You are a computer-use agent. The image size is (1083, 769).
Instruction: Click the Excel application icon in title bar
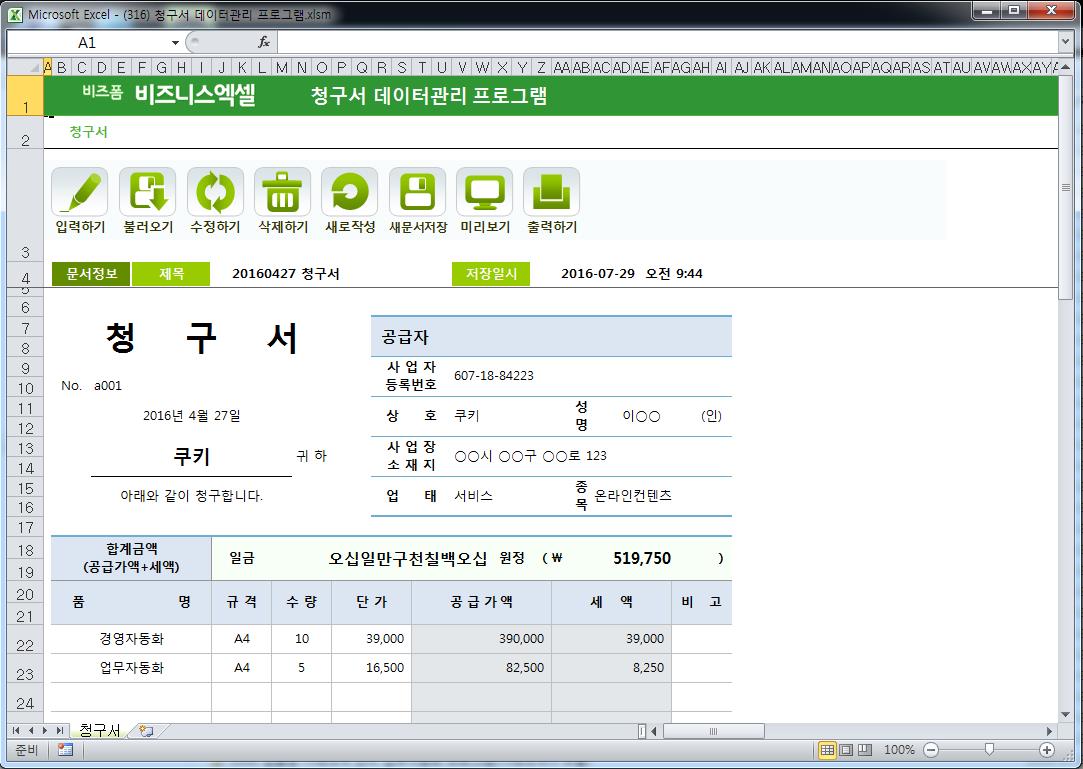15,14
